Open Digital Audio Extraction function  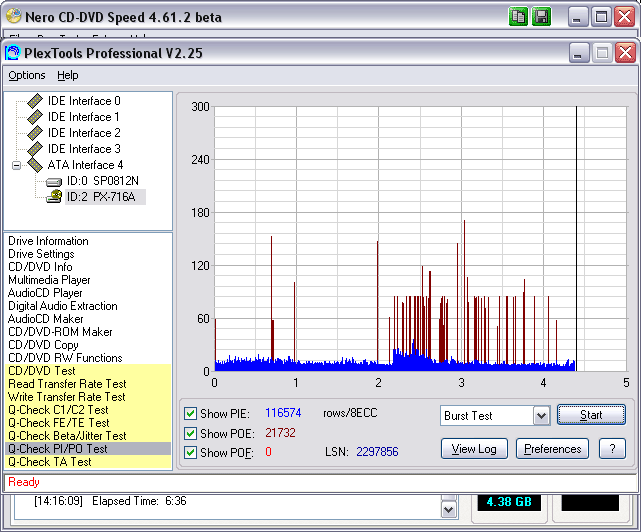click(x=63, y=306)
